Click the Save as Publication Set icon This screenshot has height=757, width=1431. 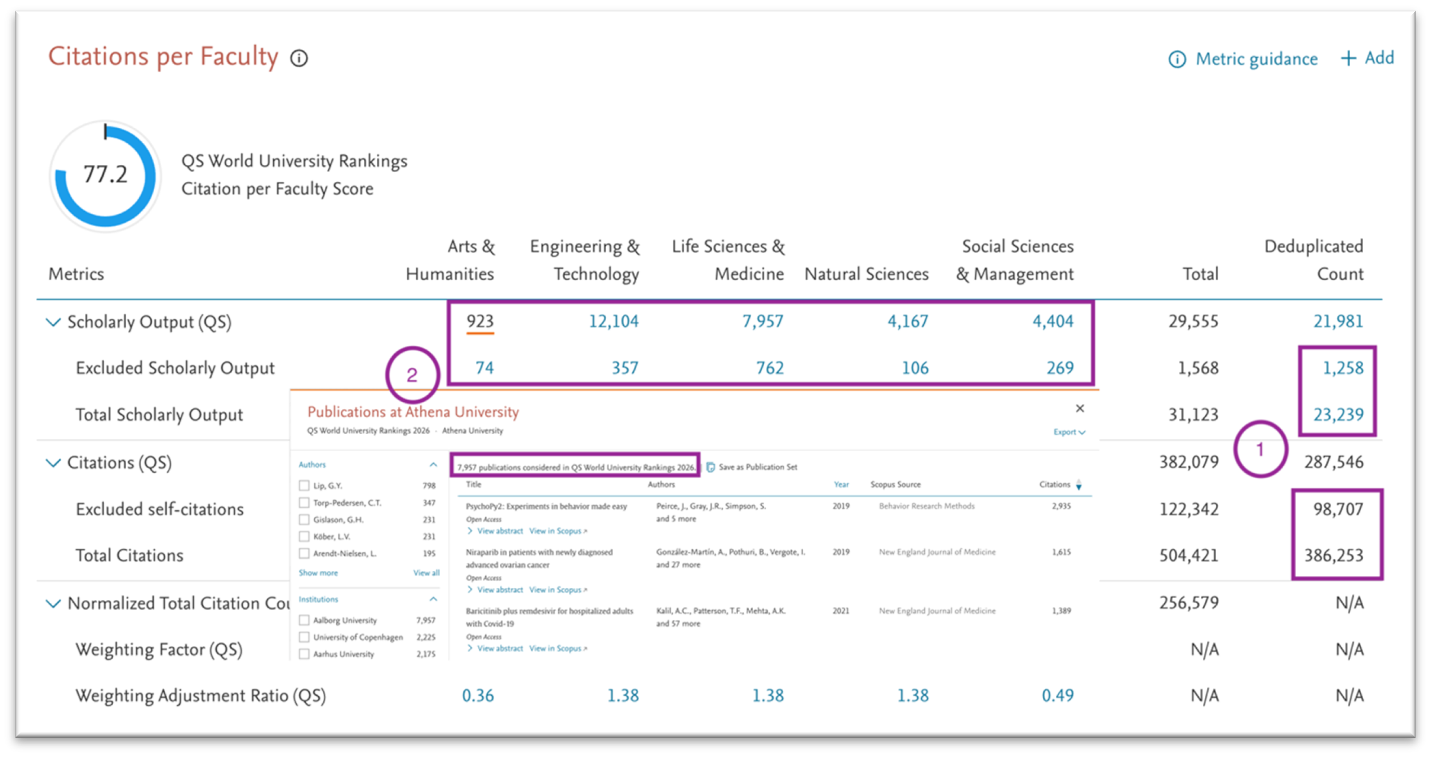coord(710,467)
